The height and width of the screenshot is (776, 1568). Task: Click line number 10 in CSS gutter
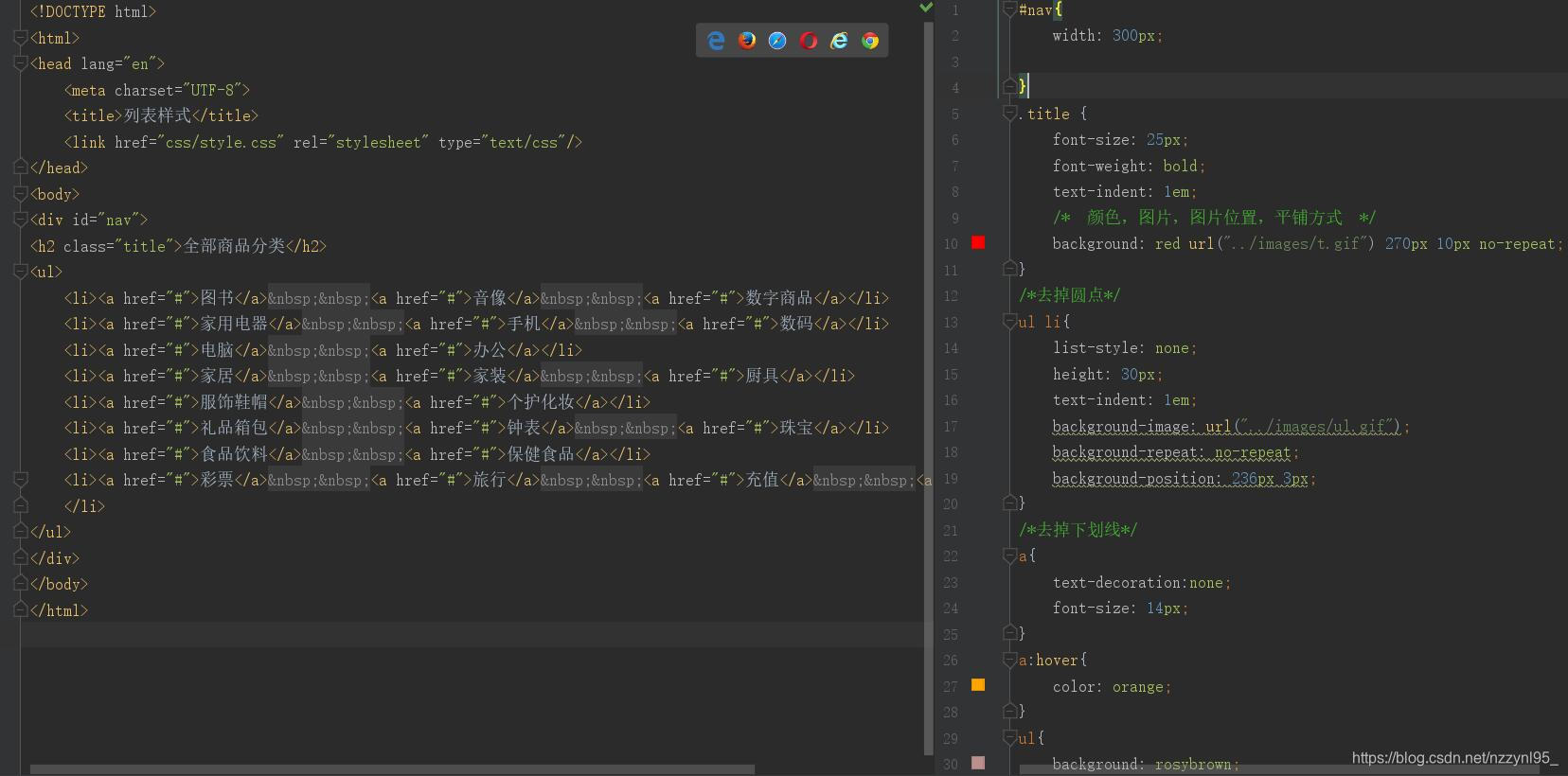(951, 244)
